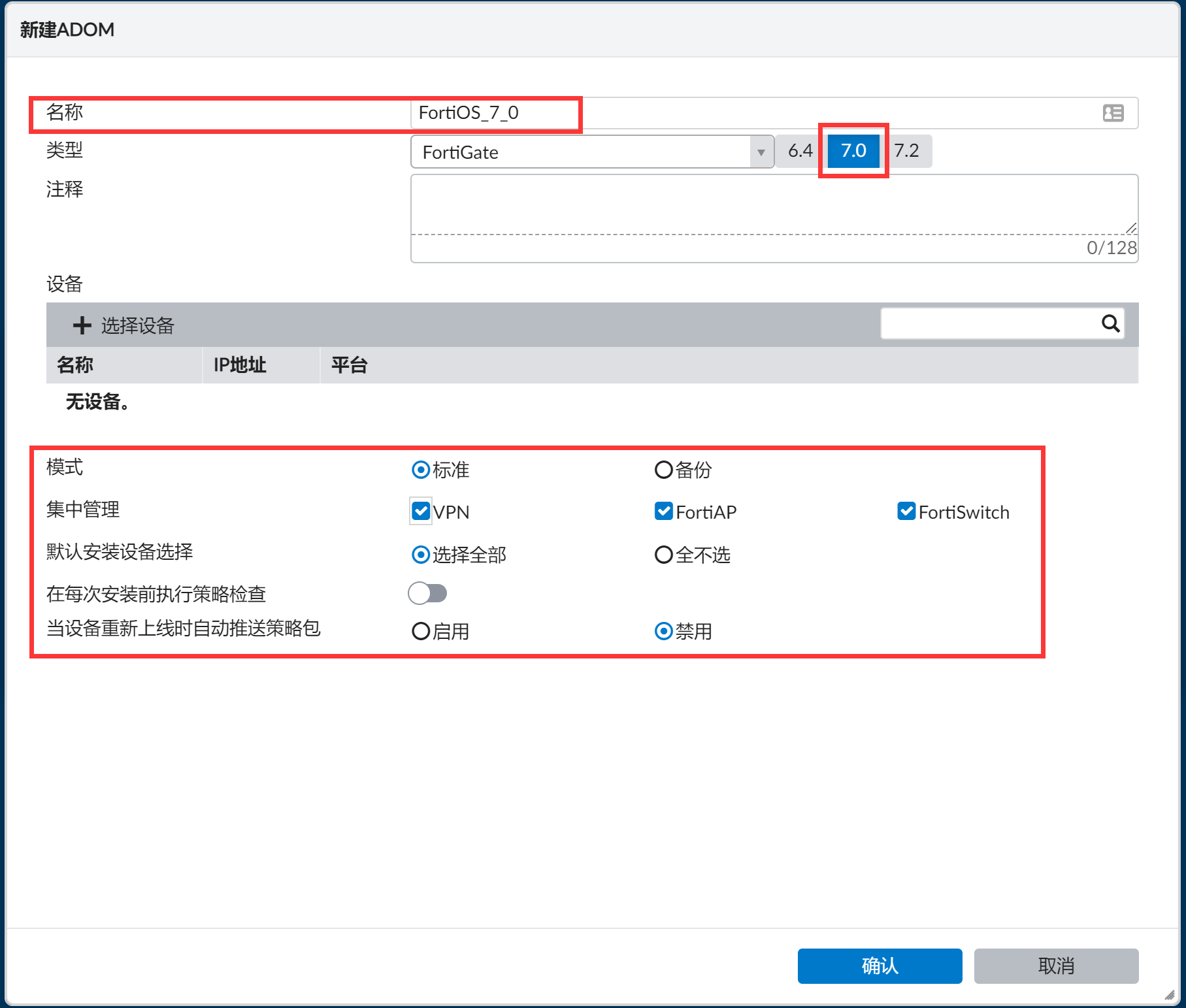Select the 标准 mode radio button

(x=421, y=470)
